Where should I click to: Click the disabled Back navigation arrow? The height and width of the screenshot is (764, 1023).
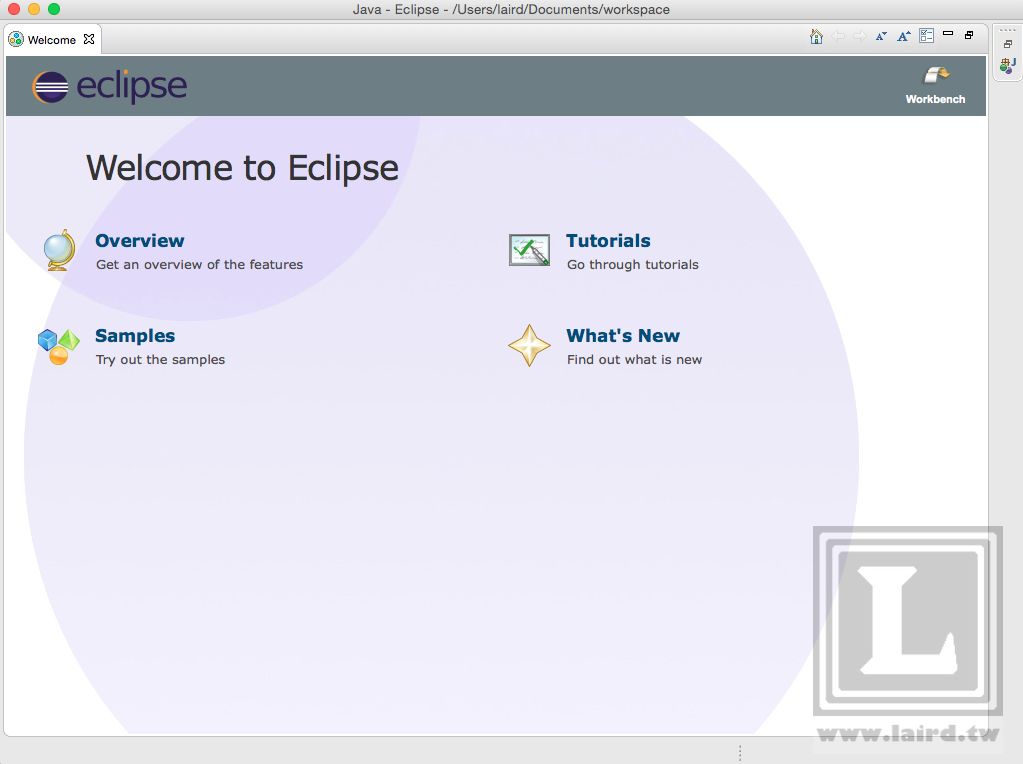point(838,36)
